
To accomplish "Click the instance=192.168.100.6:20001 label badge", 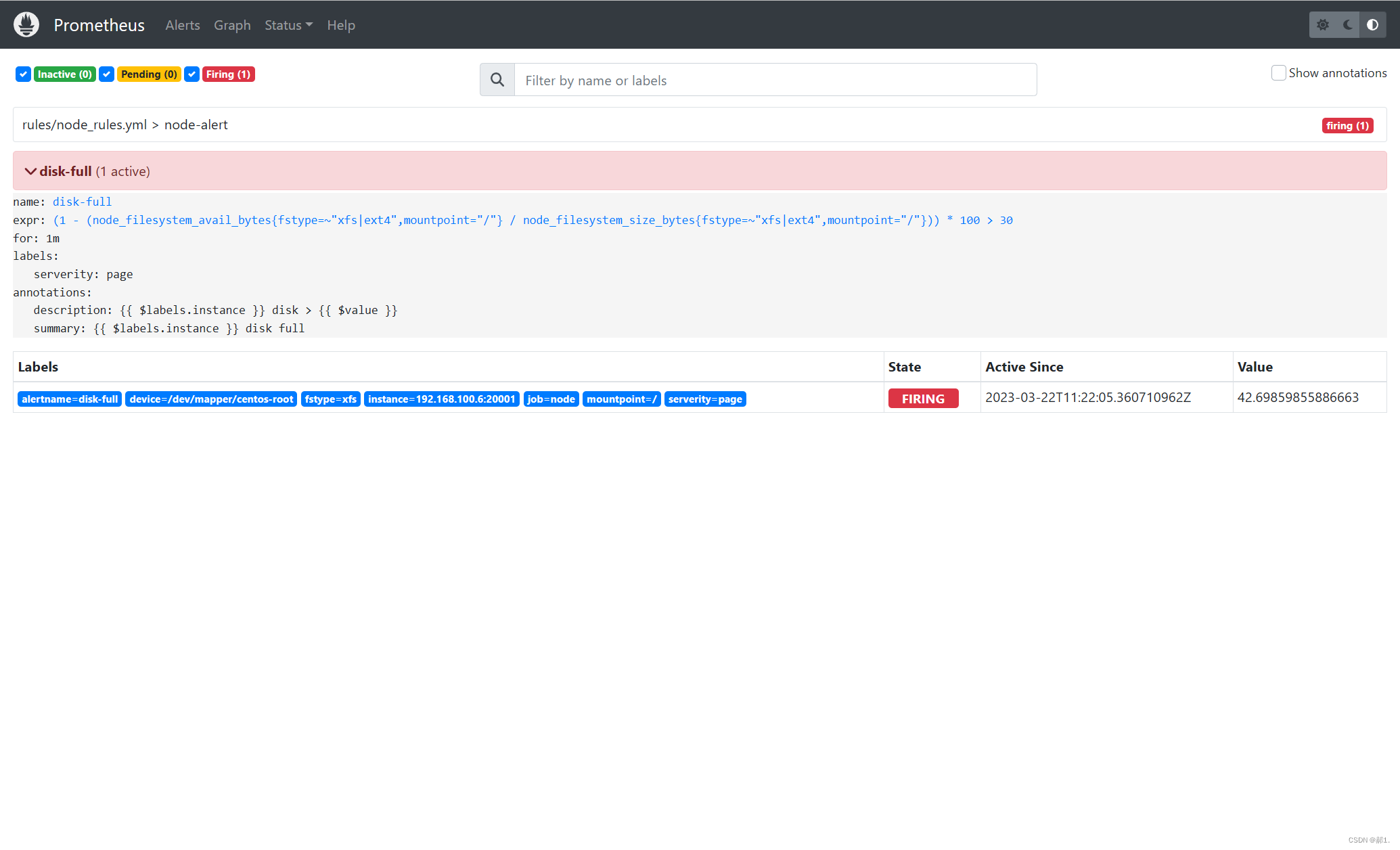I will click(441, 399).
